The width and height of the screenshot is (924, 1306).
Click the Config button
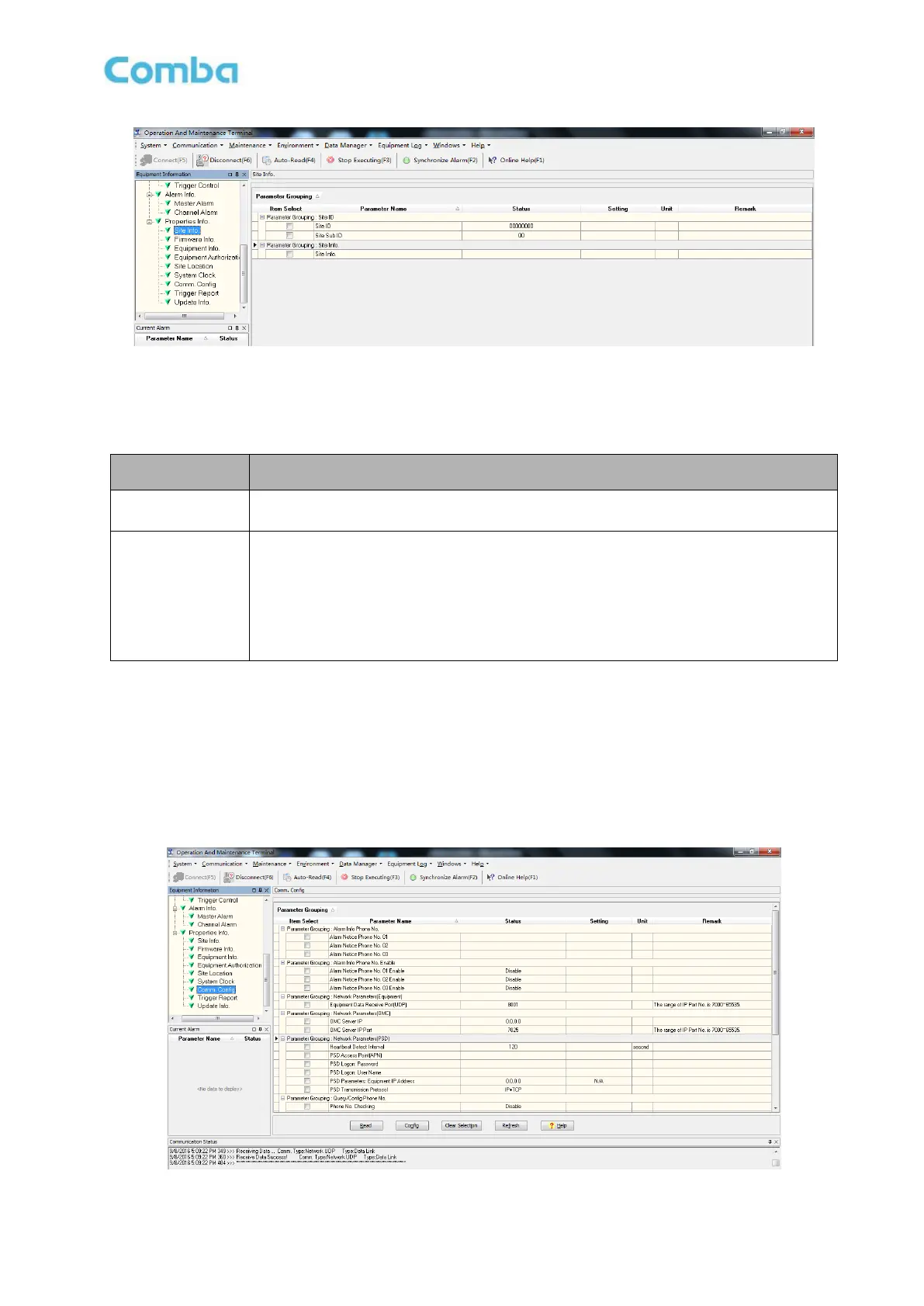[412, 1125]
